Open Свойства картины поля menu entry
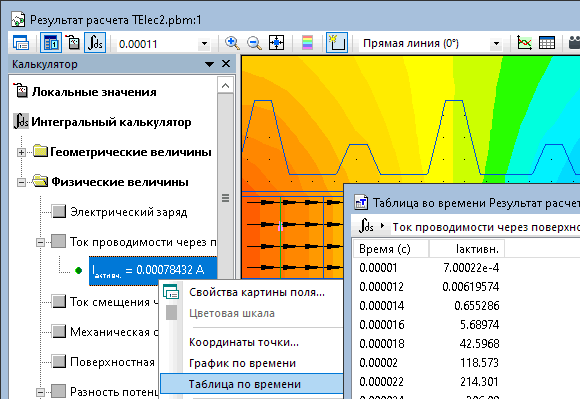 click(257, 292)
